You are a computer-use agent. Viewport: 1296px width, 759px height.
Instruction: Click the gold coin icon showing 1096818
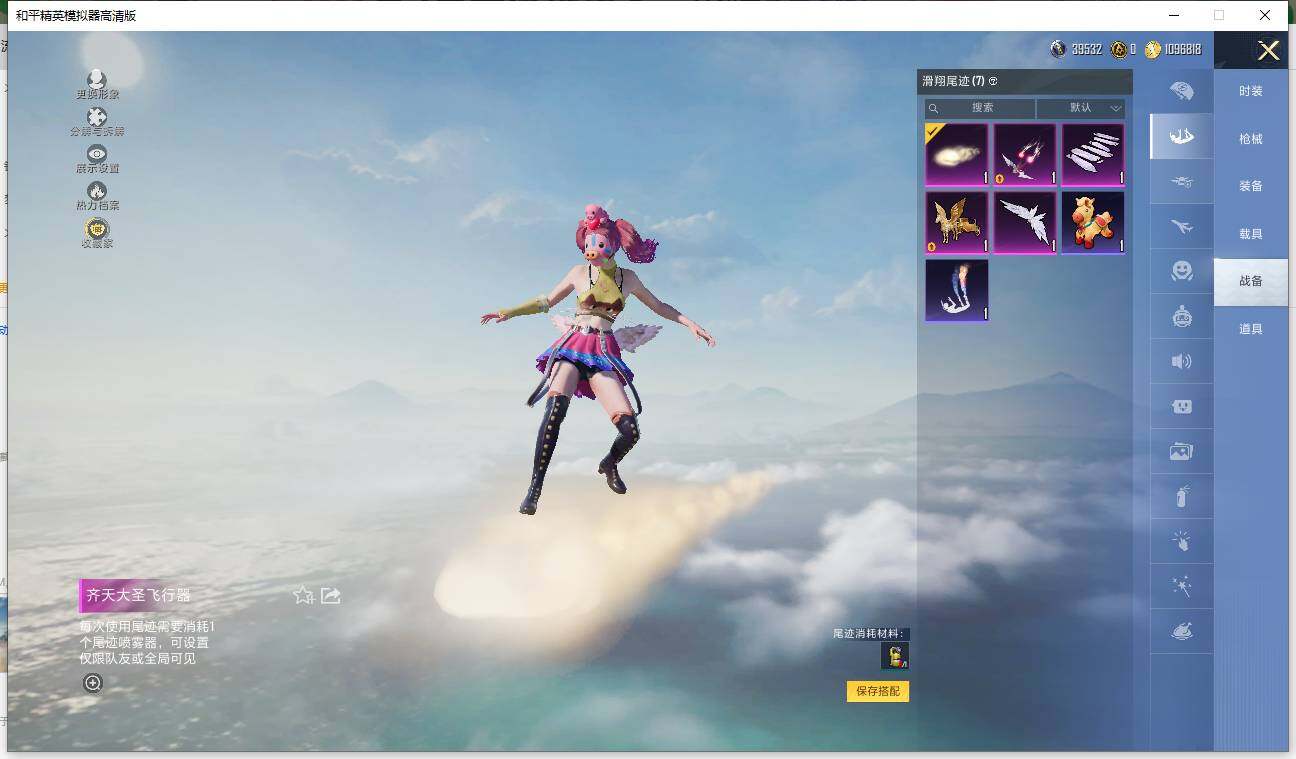1153,49
